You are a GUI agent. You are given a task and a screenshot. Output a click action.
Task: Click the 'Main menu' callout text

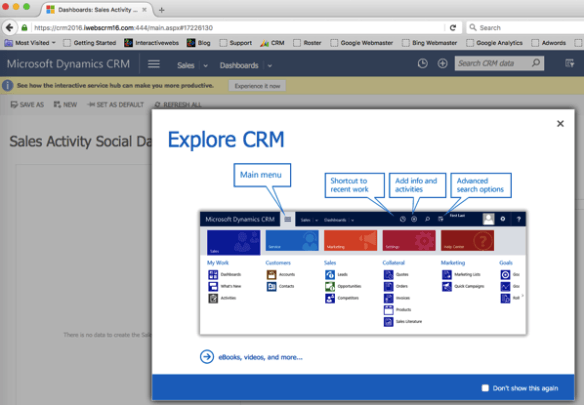[x=261, y=175]
